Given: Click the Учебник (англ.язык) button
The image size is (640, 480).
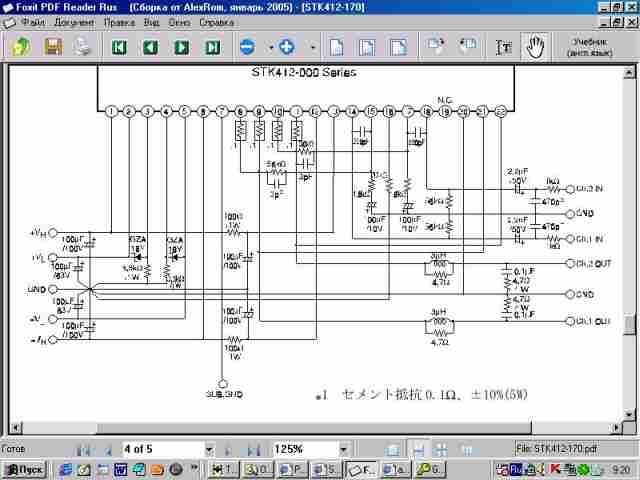Looking at the screenshot, I should pos(590,47).
